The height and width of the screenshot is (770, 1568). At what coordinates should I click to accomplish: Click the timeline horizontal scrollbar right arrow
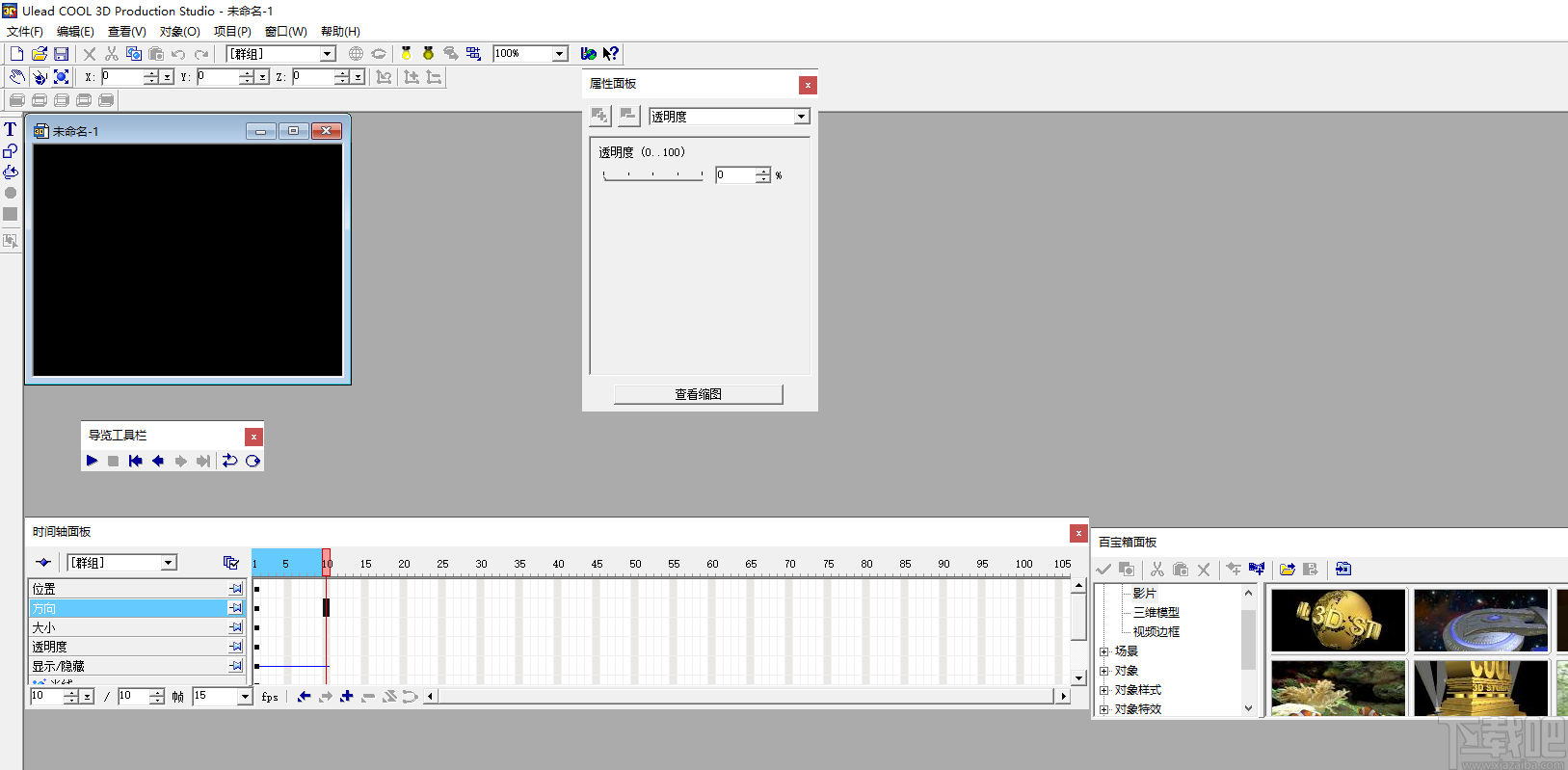point(1063,696)
